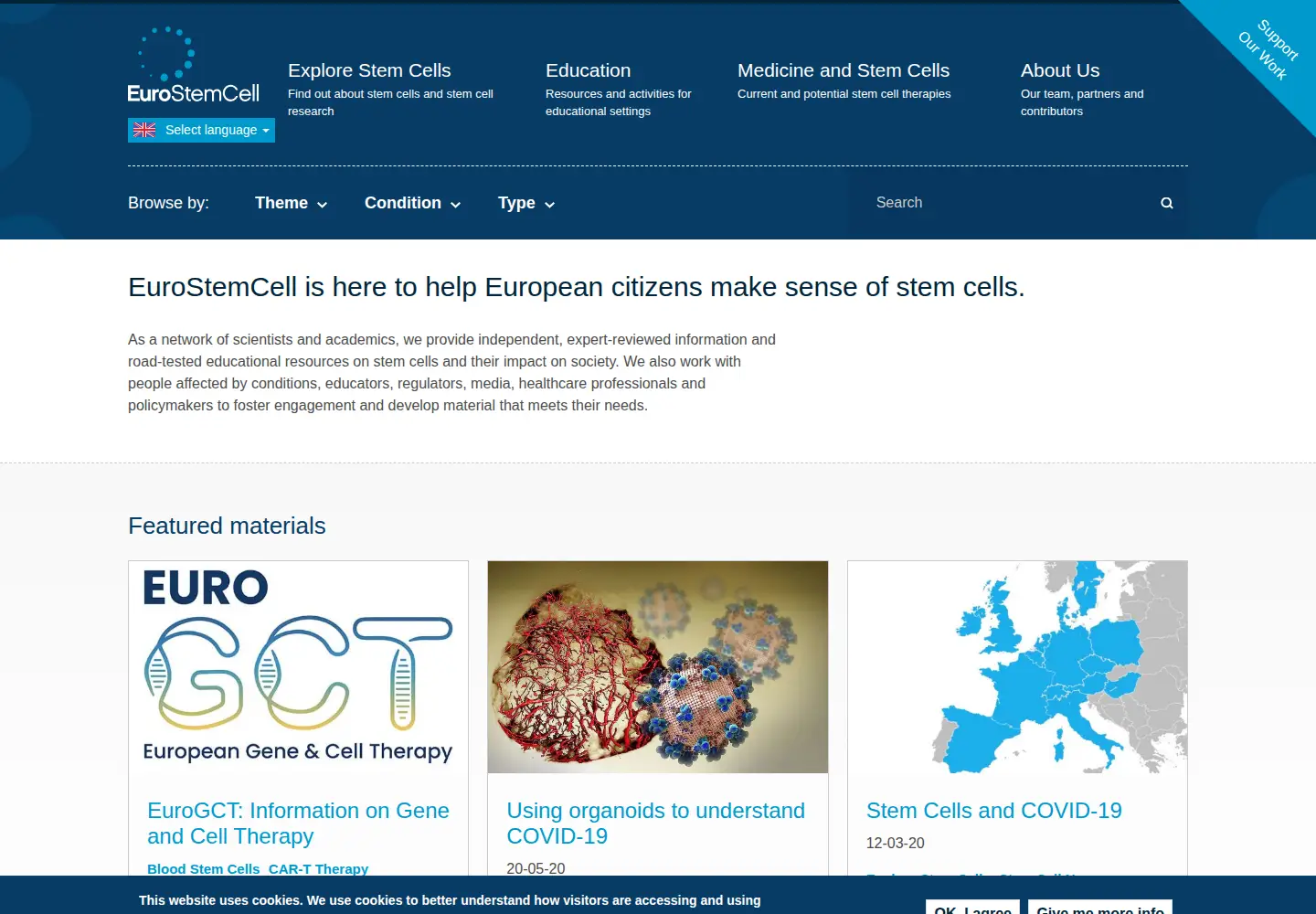1316x914 pixels.
Task: Click the search magnifier icon
Action: tap(1167, 203)
